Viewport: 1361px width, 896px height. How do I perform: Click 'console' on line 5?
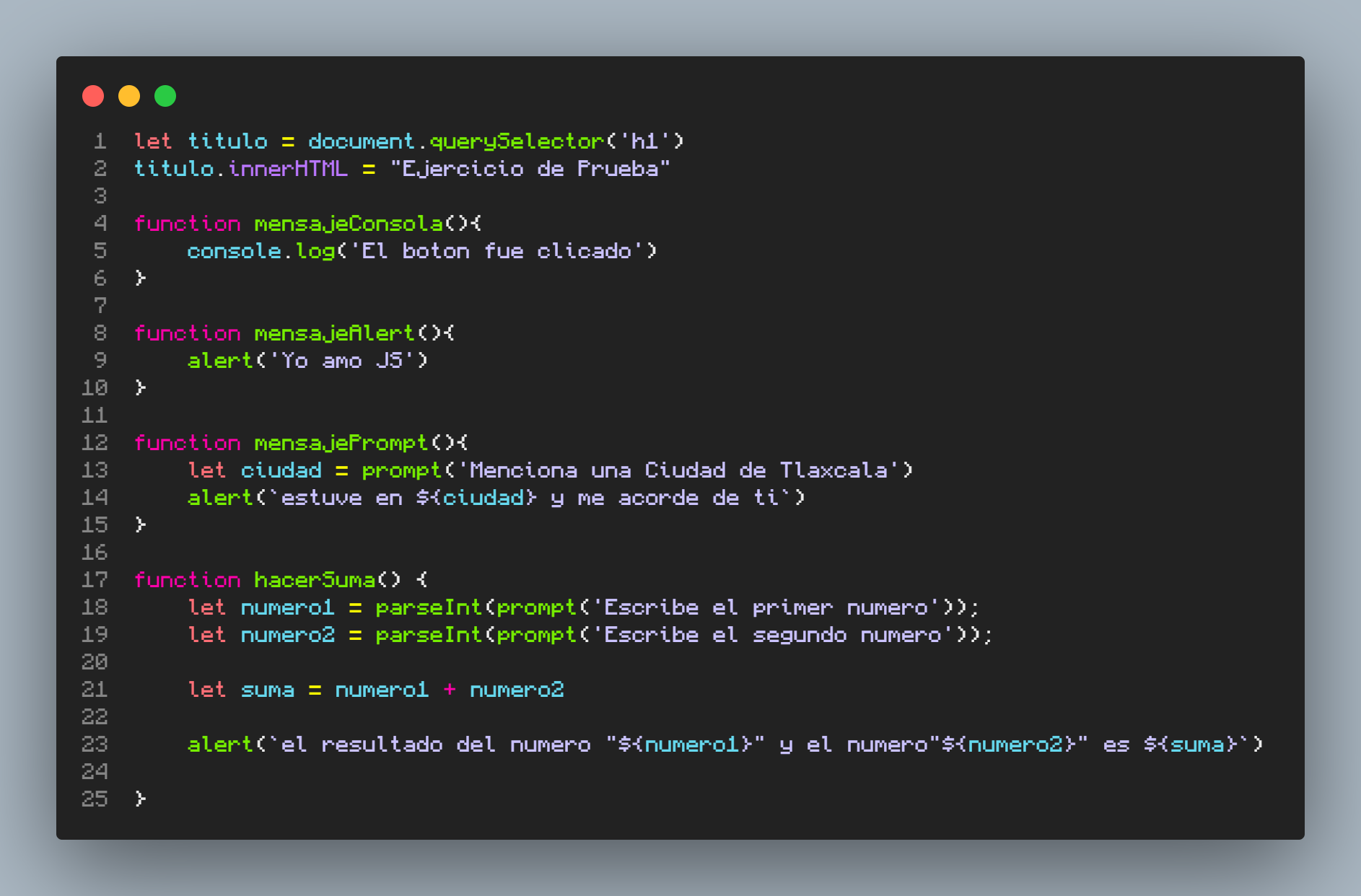tap(235, 251)
